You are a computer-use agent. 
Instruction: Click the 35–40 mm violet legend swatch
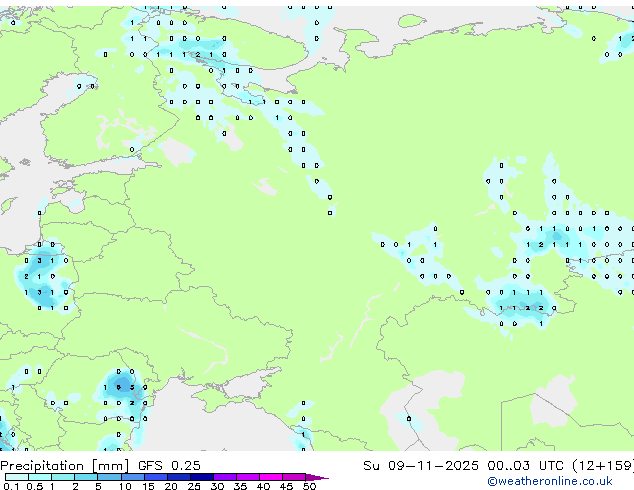(x=248, y=477)
